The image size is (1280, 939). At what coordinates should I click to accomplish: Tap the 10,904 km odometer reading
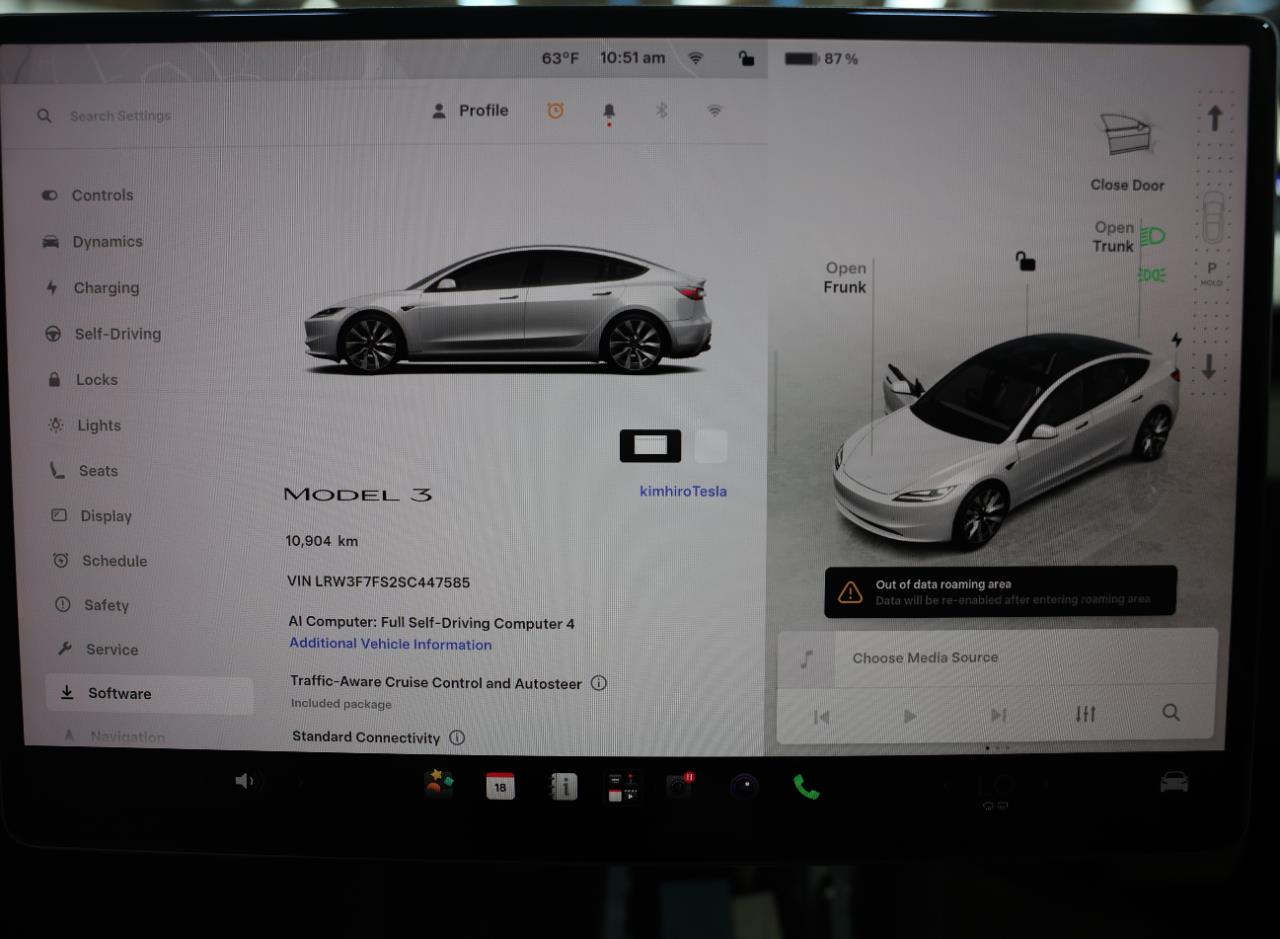321,541
